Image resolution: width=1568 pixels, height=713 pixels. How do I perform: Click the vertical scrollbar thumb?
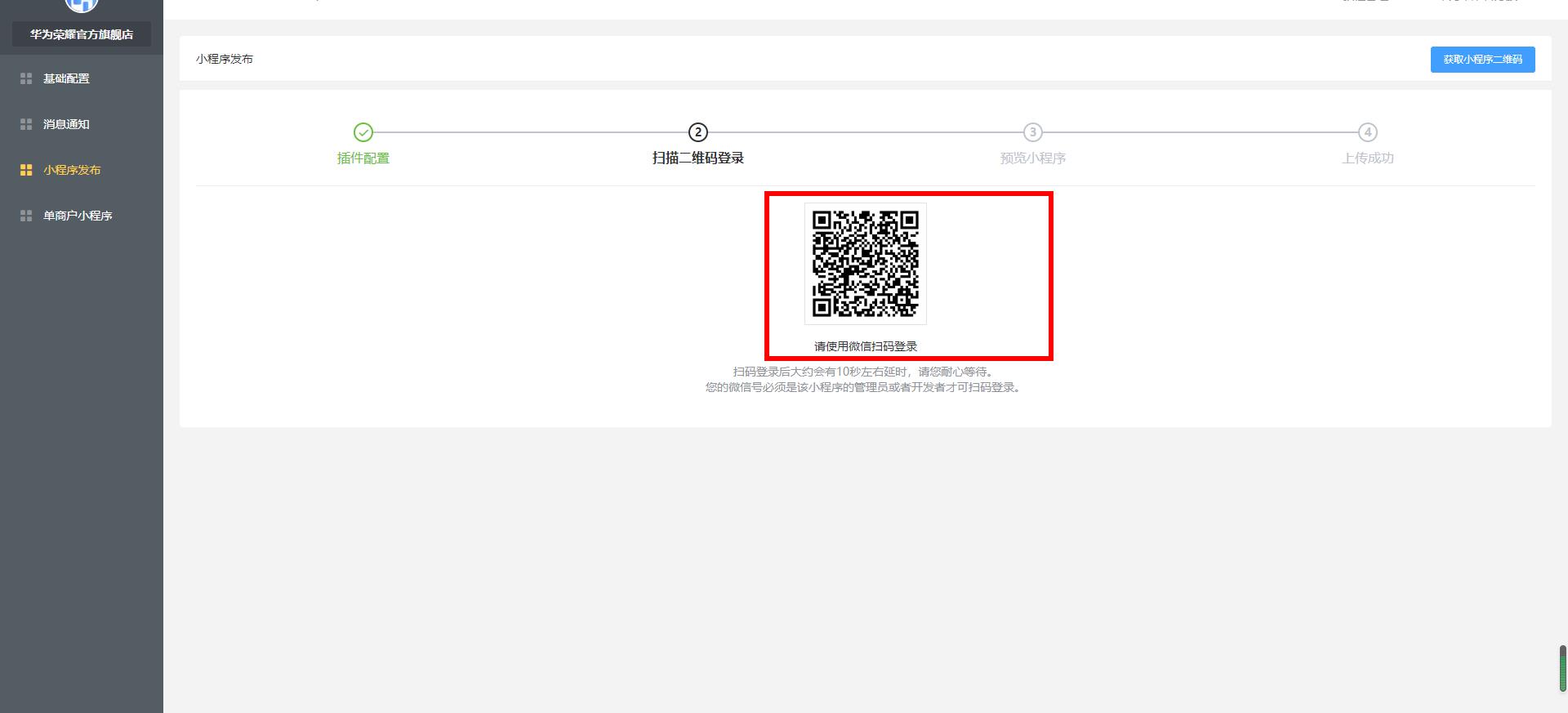(x=1563, y=669)
